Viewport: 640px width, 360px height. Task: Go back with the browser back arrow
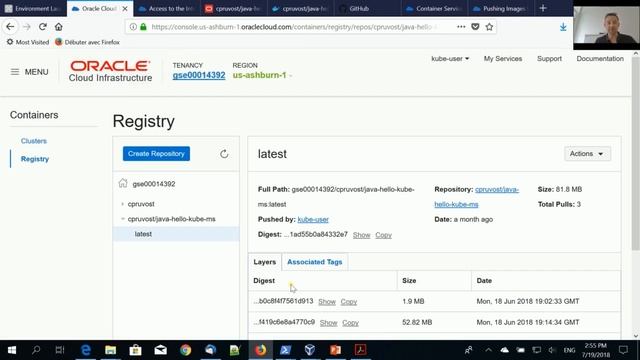[10, 27]
